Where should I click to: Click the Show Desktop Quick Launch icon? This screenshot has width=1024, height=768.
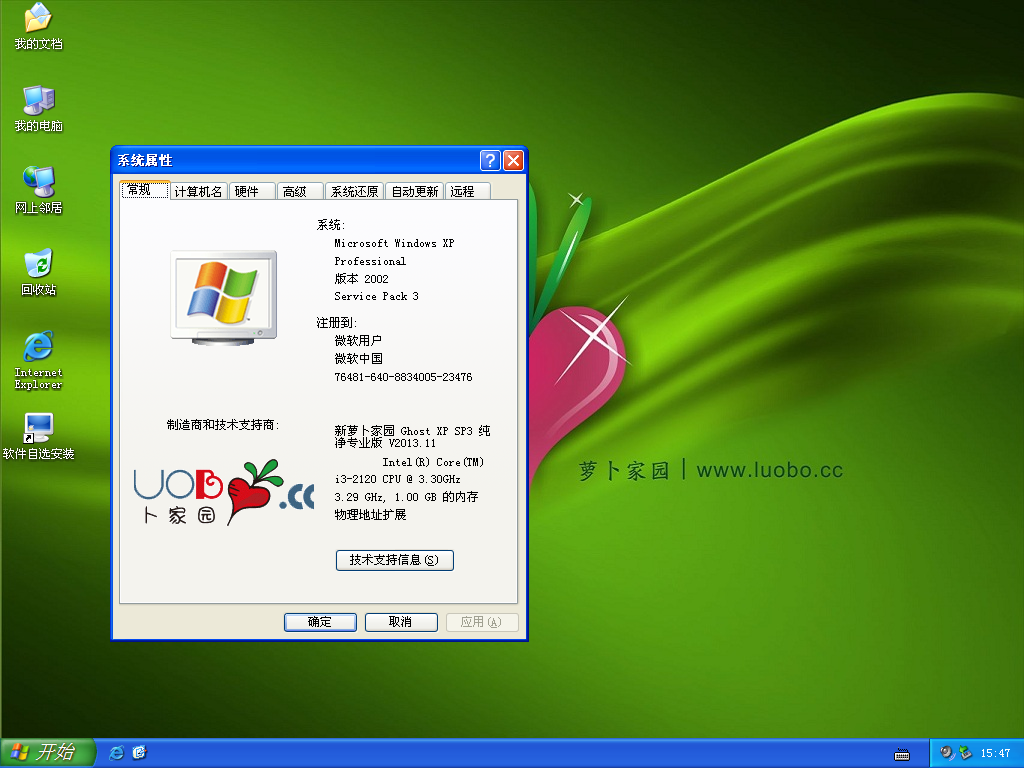pos(140,752)
